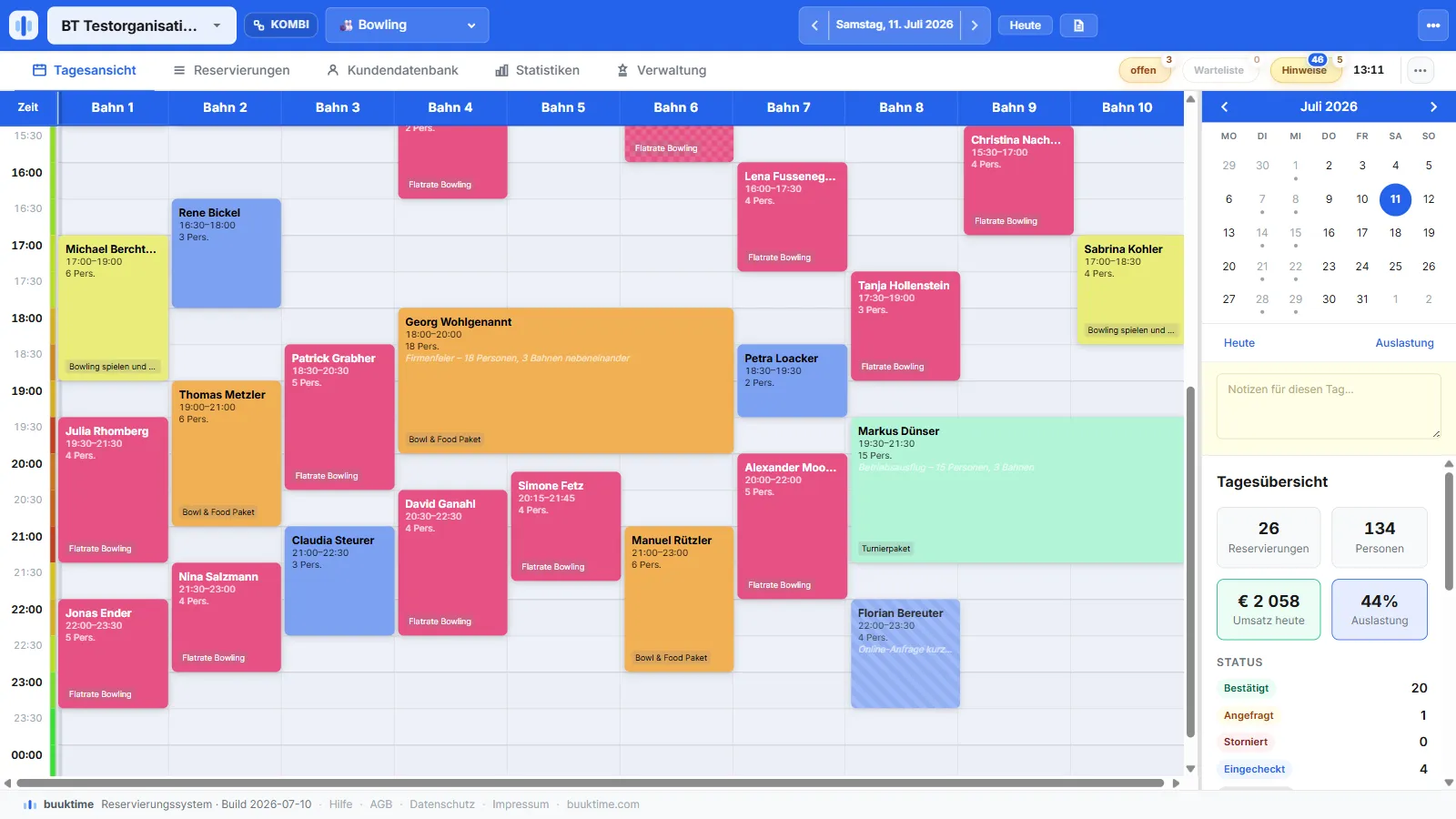1456x819 pixels.
Task: Click the Auslastung link under calendar
Action: click(x=1404, y=343)
